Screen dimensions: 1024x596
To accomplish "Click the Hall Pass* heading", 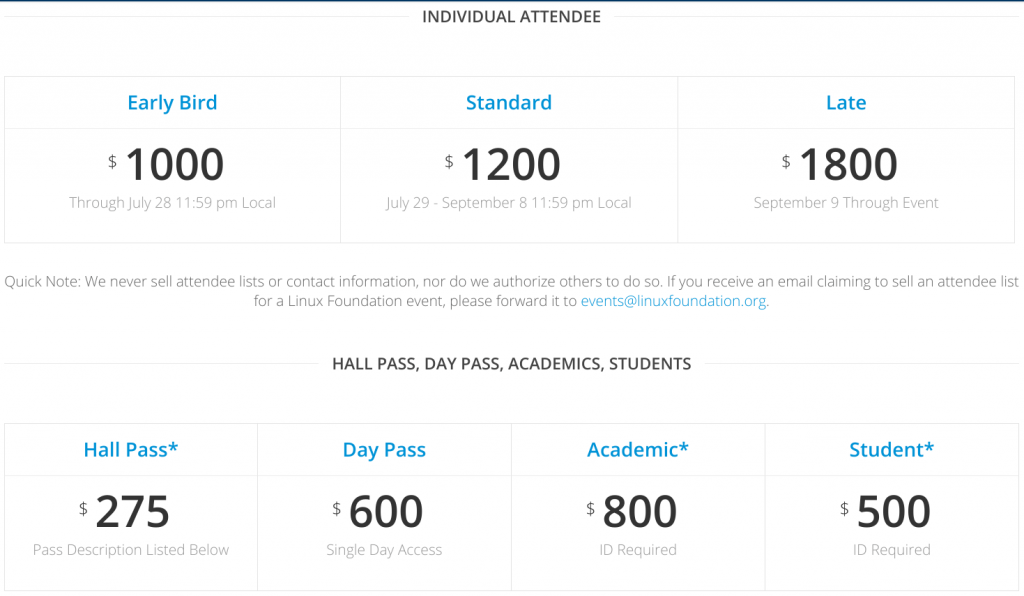I will (x=131, y=450).
